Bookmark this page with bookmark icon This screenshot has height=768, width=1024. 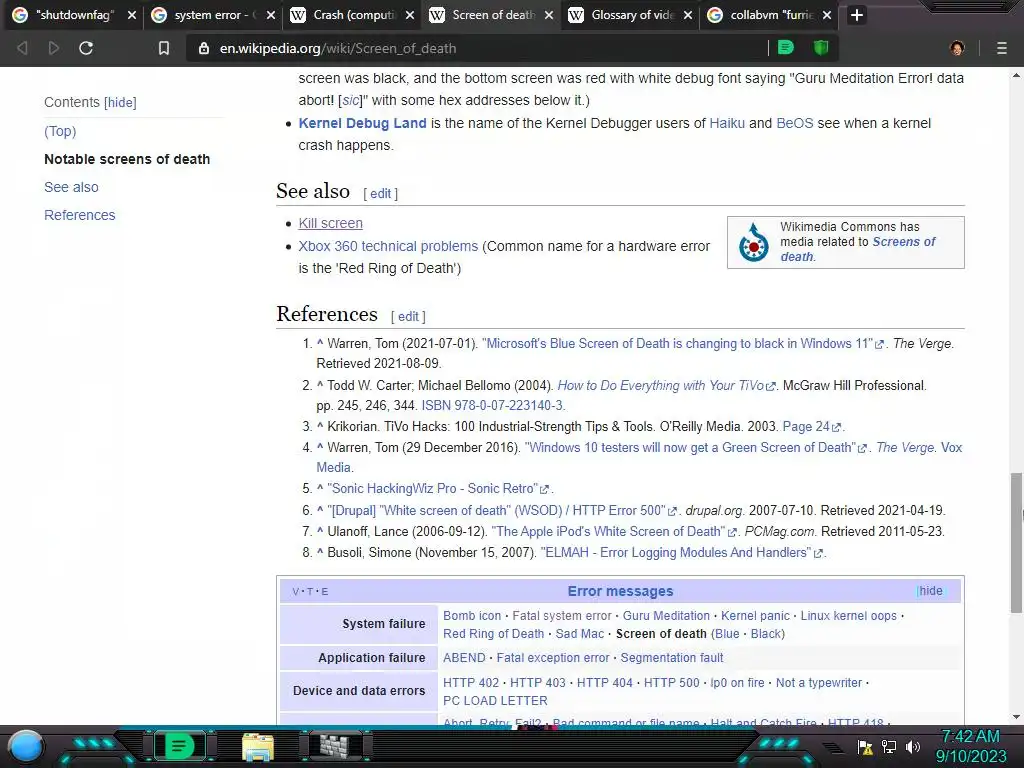[x=164, y=48]
